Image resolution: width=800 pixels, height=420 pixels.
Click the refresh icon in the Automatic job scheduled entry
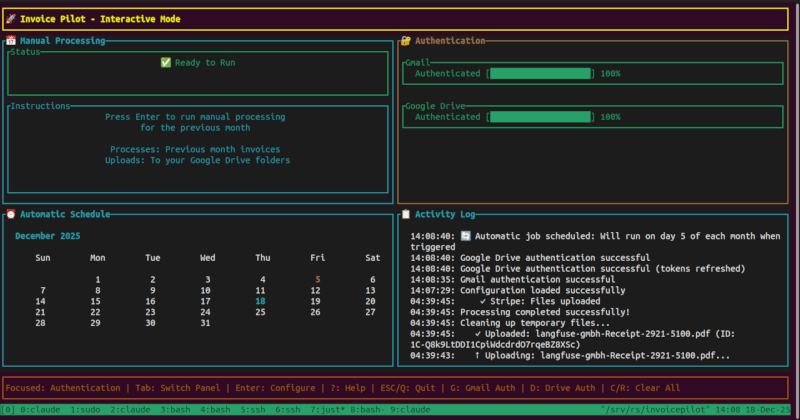(465, 236)
